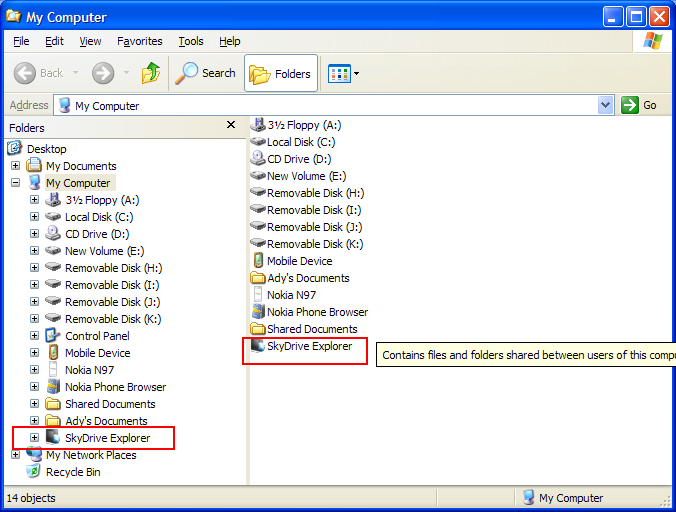Image resolution: width=676 pixels, height=512 pixels.
Task: Expand CD Drive (D:) tree node
Action: pyautogui.click(x=34, y=234)
